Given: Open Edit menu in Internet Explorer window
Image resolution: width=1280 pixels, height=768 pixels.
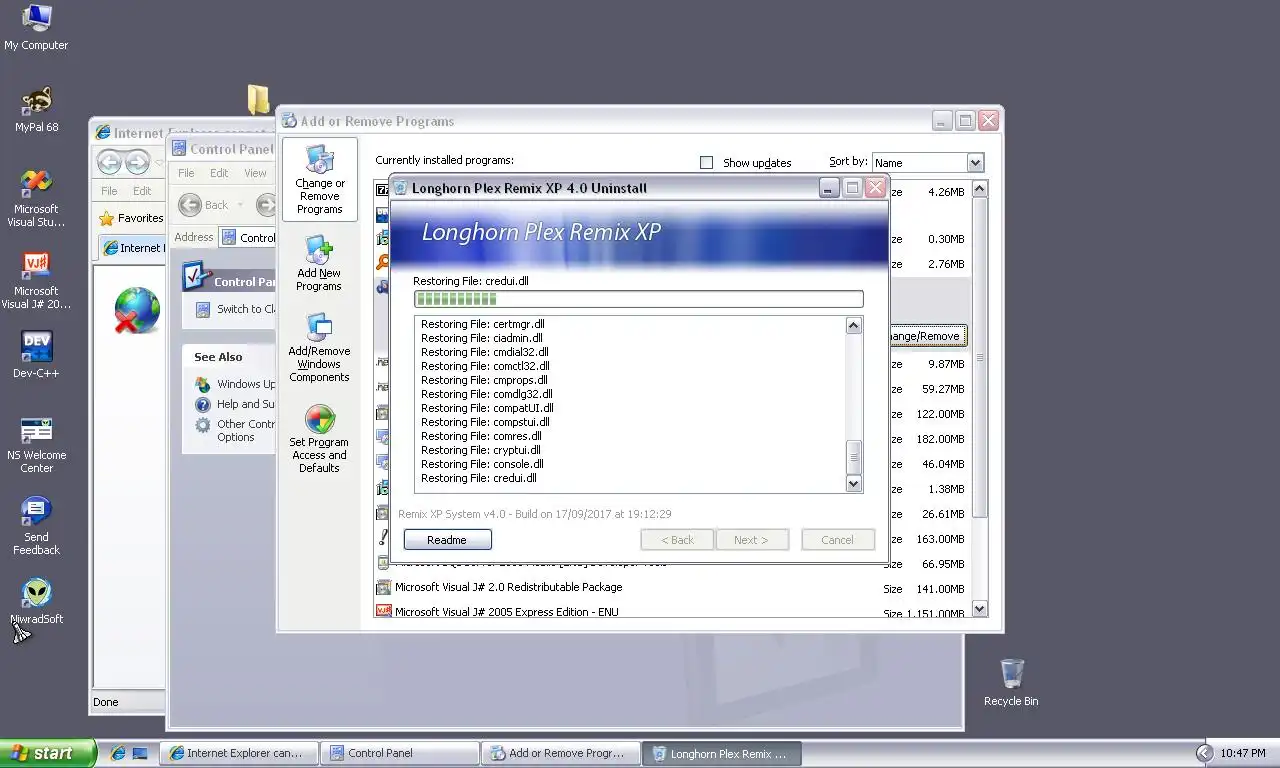Looking at the screenshot, I should click(142, 191).
